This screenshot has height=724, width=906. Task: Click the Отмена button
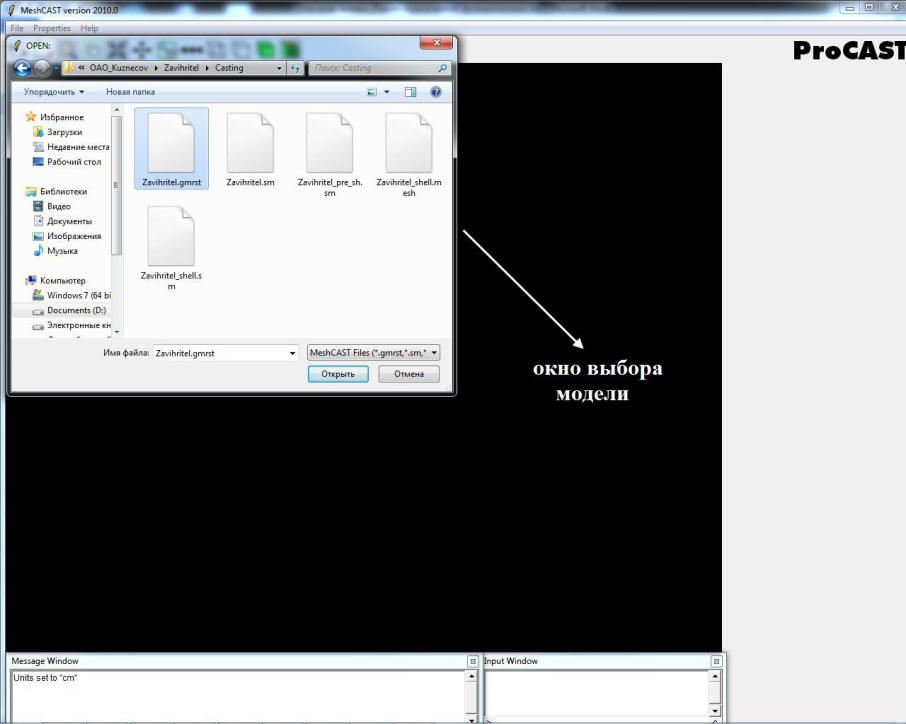pyautogui.click(x=409, y=374)
